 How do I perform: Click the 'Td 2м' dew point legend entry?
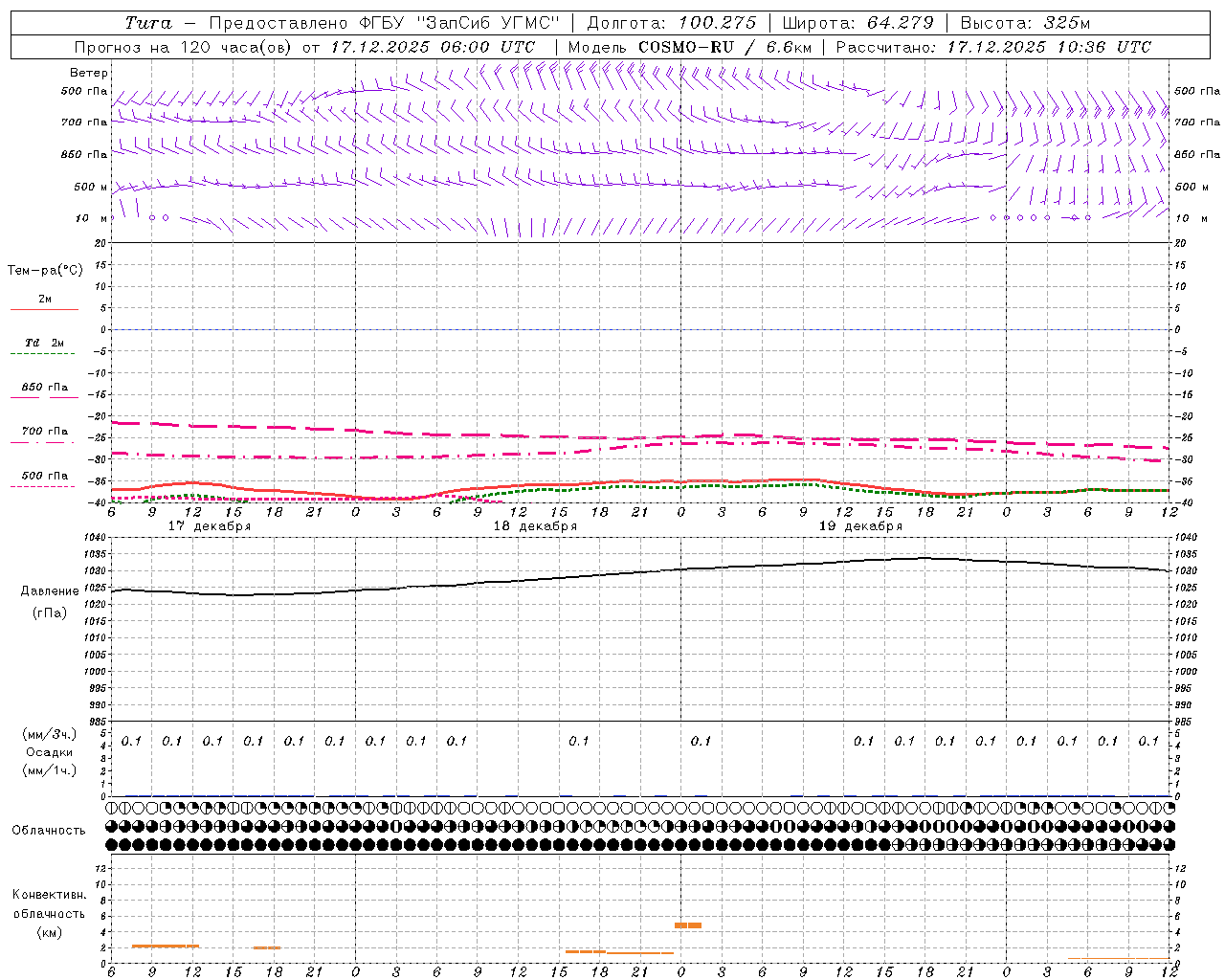click(x=44, y=343)
